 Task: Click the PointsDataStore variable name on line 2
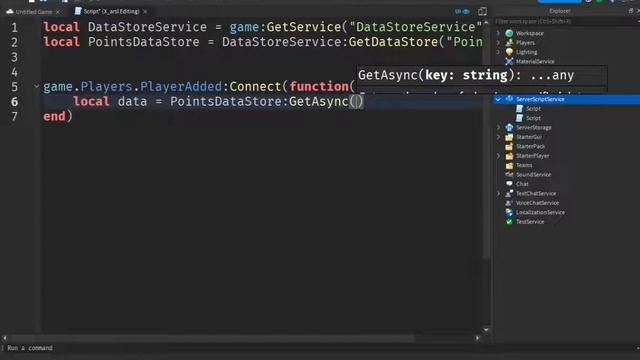point(144,42)
